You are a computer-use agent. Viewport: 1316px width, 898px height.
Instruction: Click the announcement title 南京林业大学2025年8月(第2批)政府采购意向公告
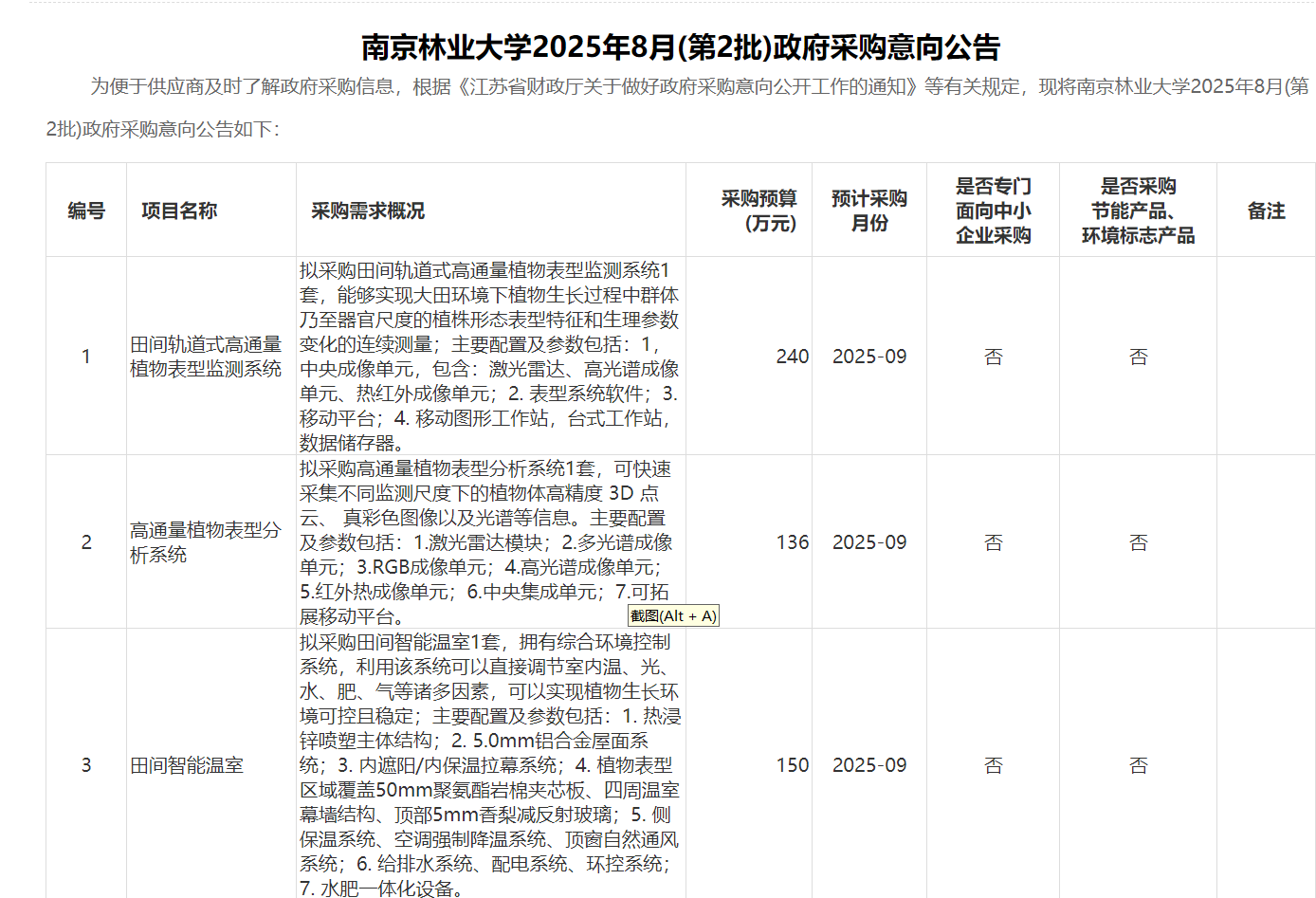681,46
